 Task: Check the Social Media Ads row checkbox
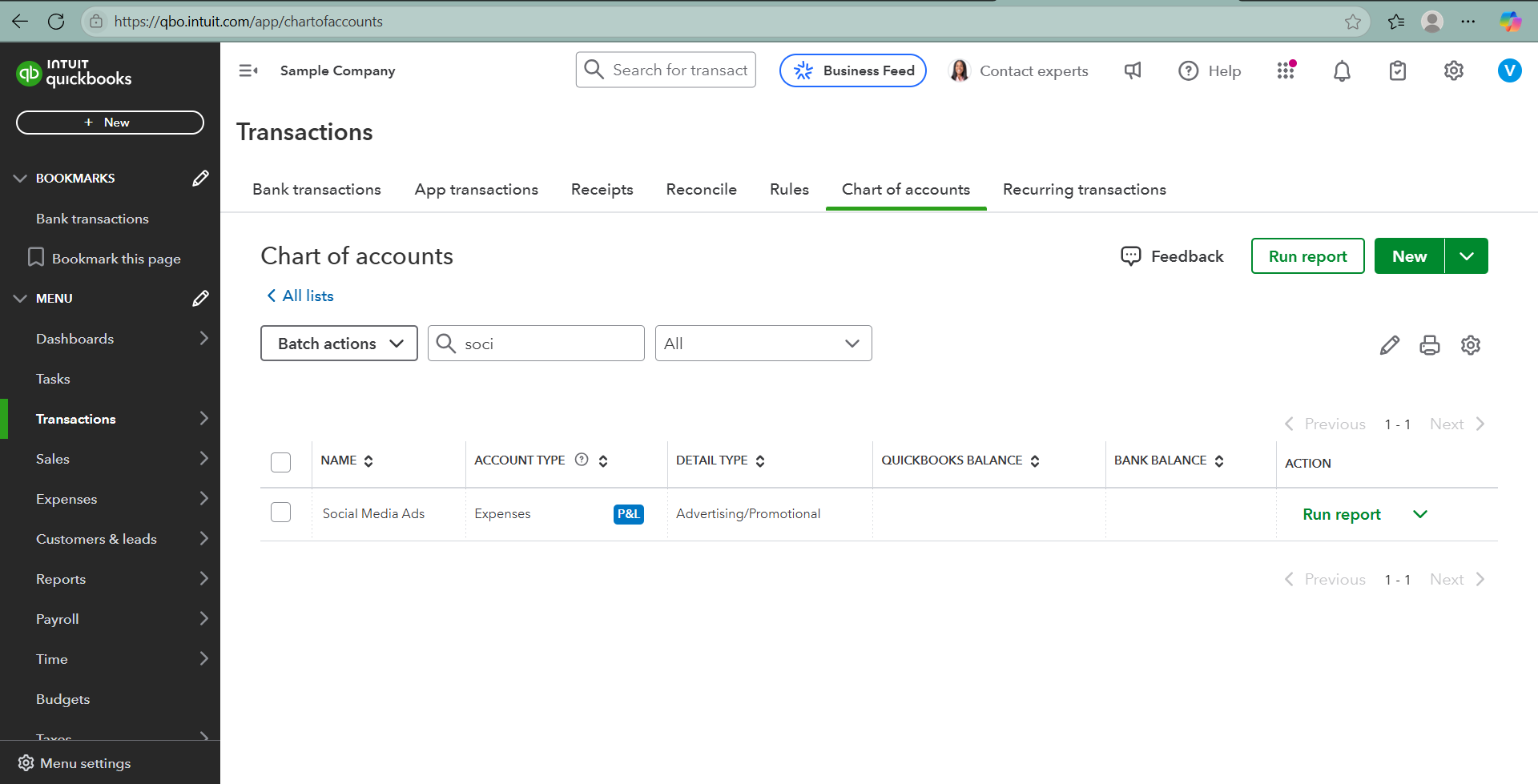[281, 513]
